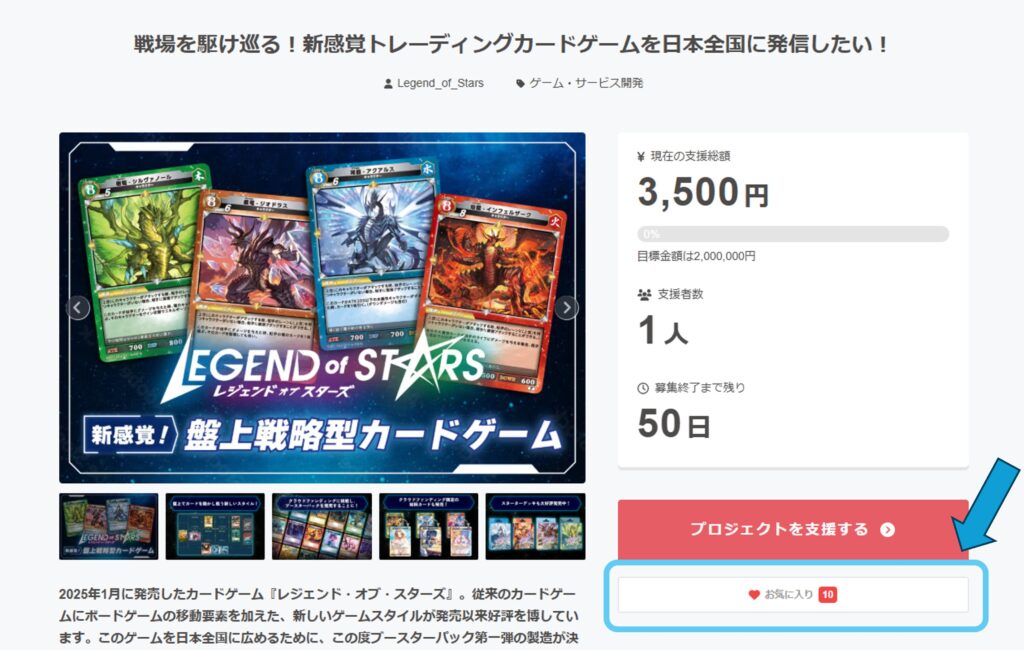The image size is (1024, 650).
Task: Click the heart icon in the favorite button
Action: (x=754, y=594)
